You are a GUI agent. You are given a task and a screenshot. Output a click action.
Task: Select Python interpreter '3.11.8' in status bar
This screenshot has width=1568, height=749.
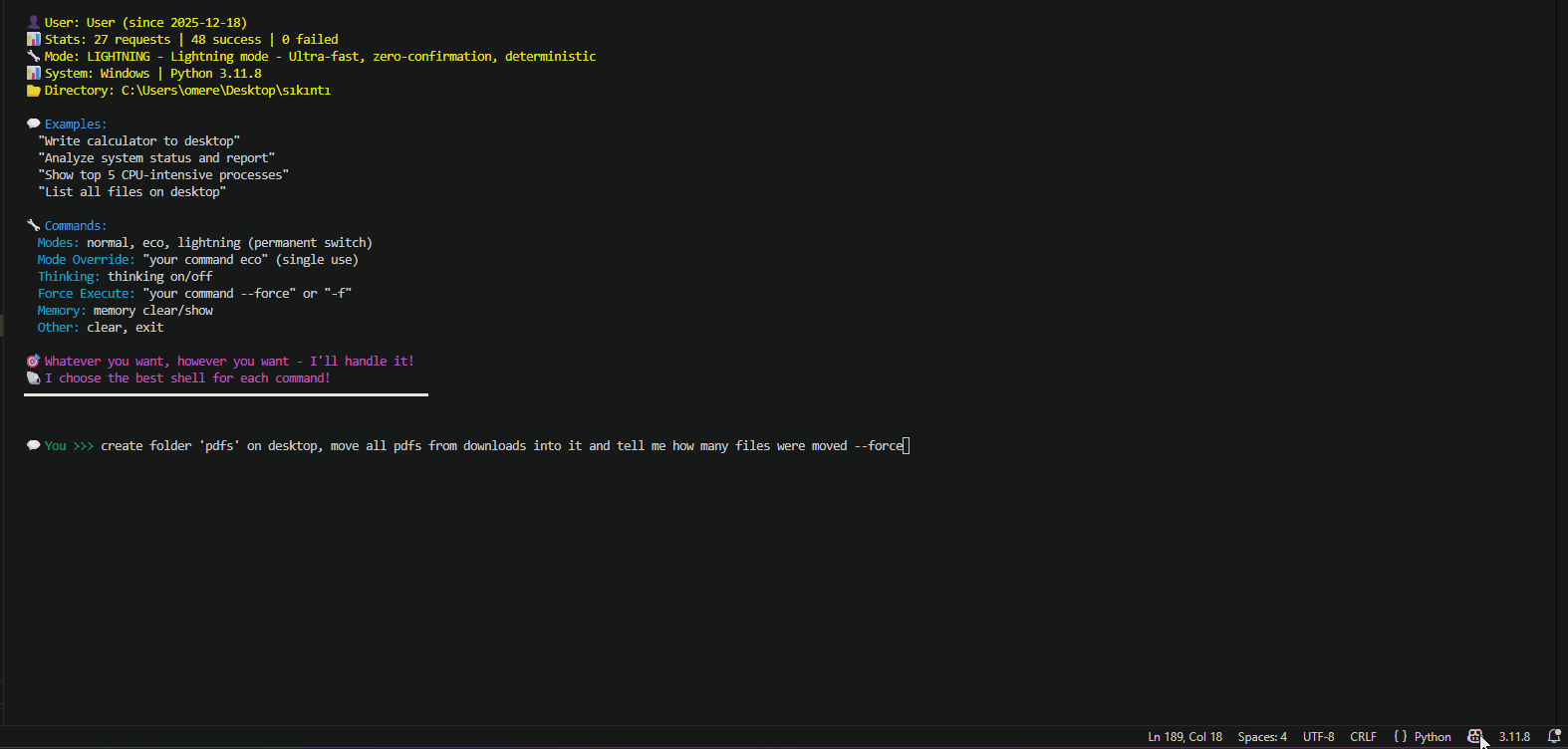point(1514,737)
